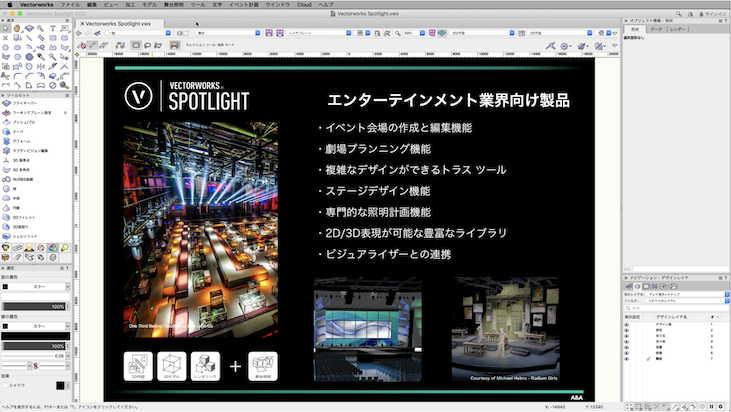Image resolution: width=731 pixels, height=412 pixels.
Task: Select the Zoom magnifier in Basic palette
Action: [x=41, y=28]
